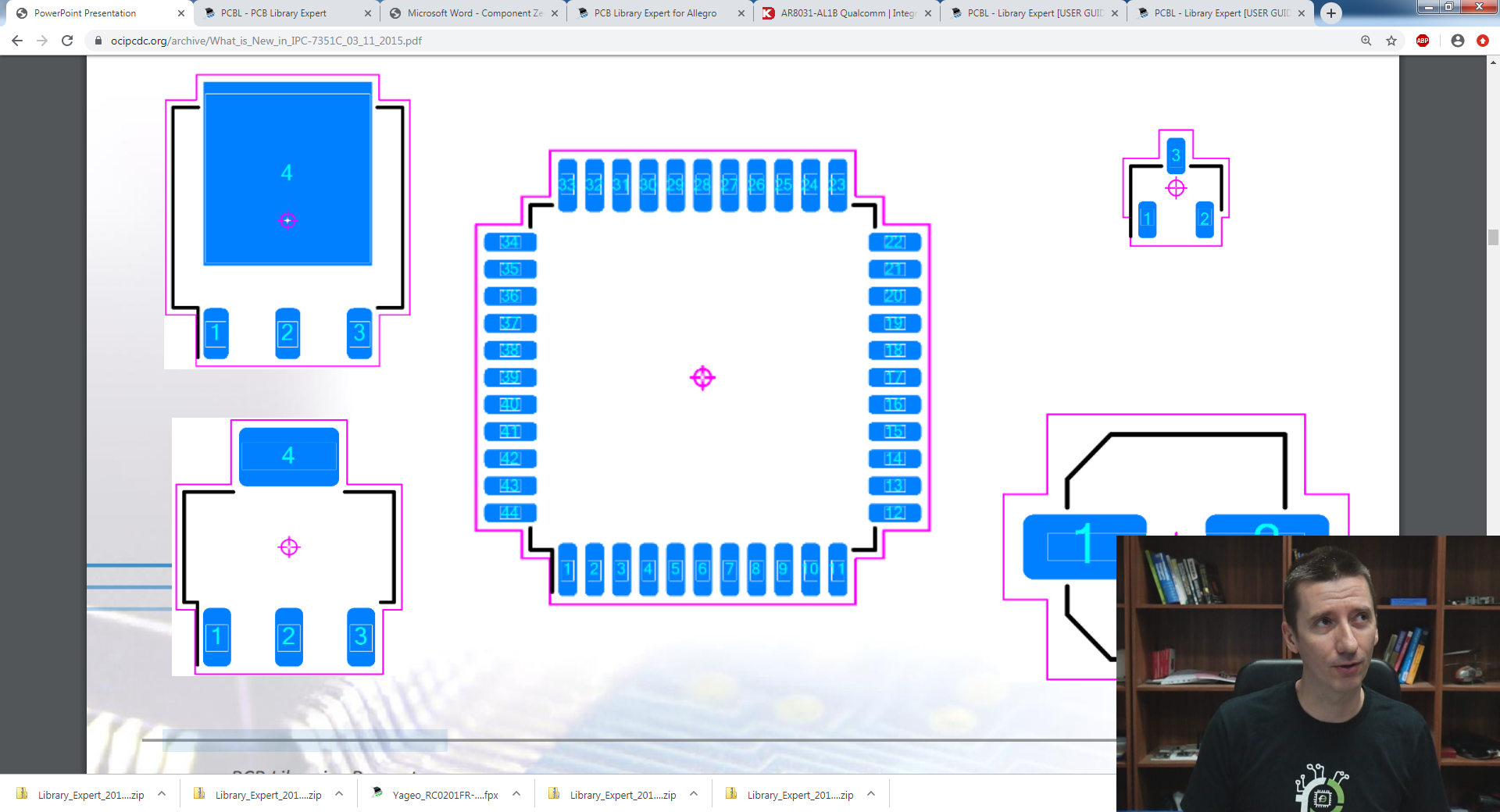Switch to PCB Library Expert for Allegro tab
The width and height of the screenshot is (1500, 812).
(655, 13)
